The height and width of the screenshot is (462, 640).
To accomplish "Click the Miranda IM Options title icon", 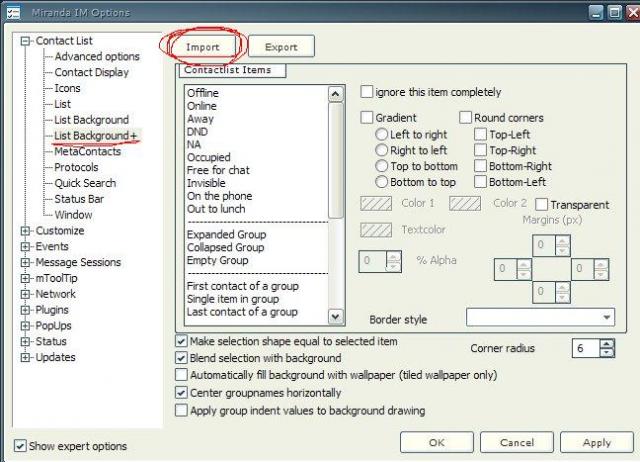I will pos(13,13).
